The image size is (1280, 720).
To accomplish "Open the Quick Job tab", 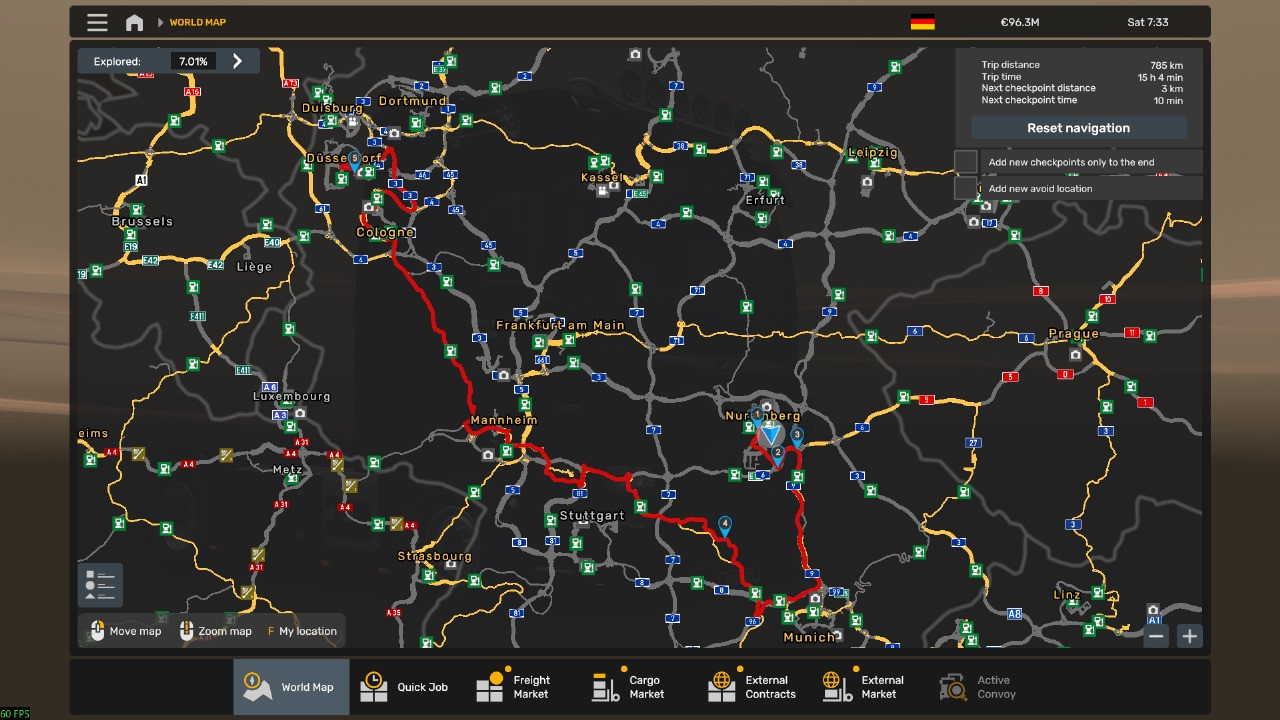I will [407, 687].
